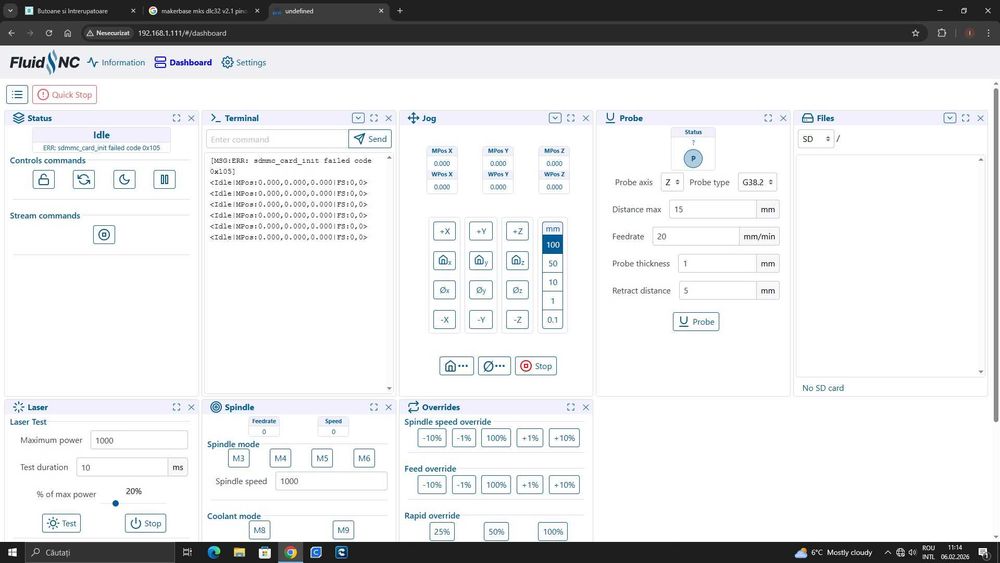Viewport: 1000px width, 563px height.
Task: Open the zero all axes button
Action: point(494,366)
